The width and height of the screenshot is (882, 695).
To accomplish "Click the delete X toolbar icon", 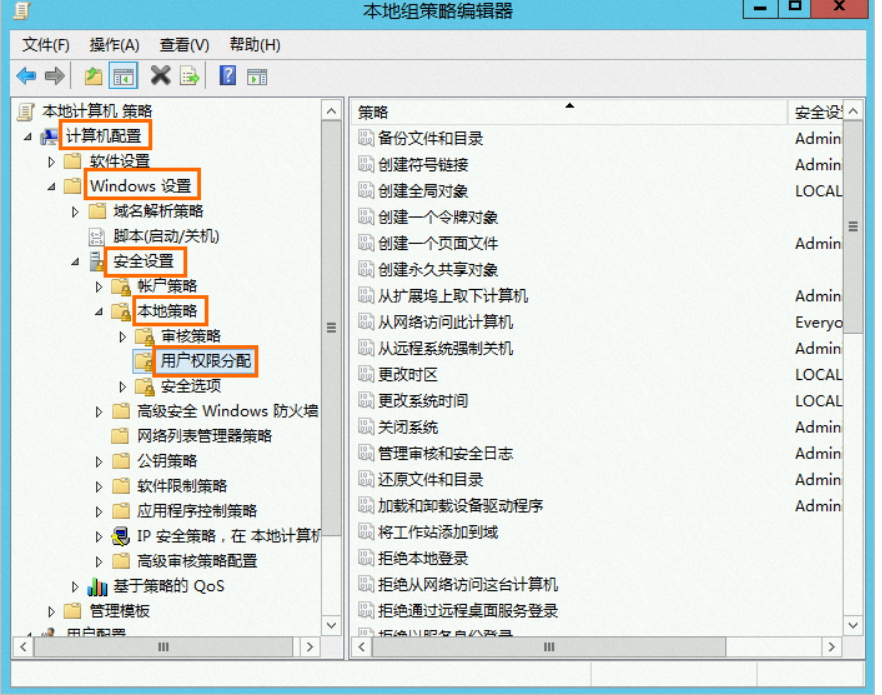I will tap(160, 76).
